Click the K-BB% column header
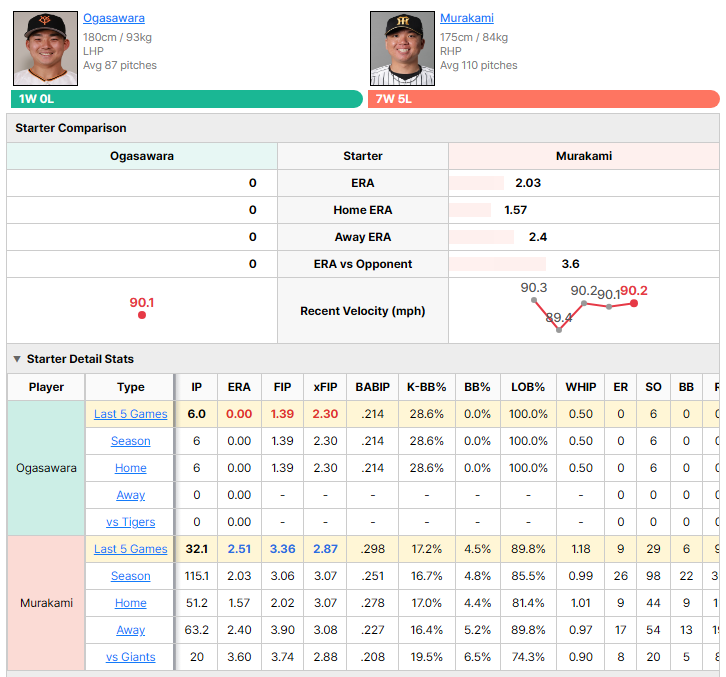The width and height of the screenshot is (726, 677). coord(426,387)
